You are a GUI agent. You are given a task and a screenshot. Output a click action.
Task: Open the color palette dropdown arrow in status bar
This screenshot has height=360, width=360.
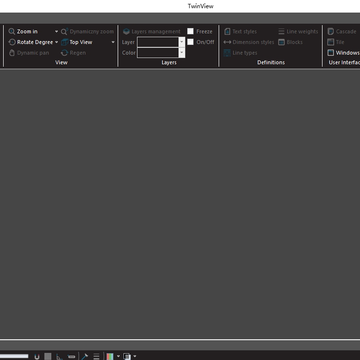pyautogui.click(x=118, y=356)
